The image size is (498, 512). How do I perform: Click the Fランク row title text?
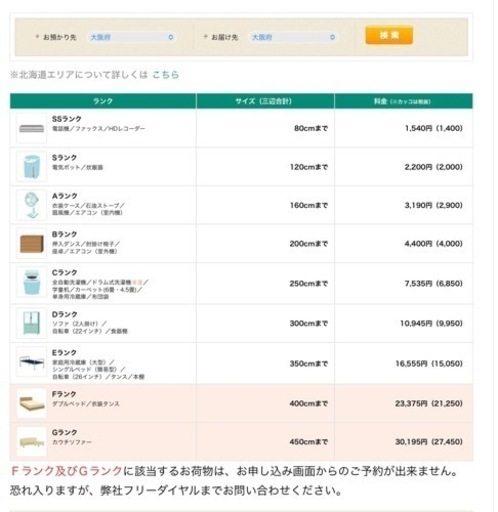click(x=64, y=394)
